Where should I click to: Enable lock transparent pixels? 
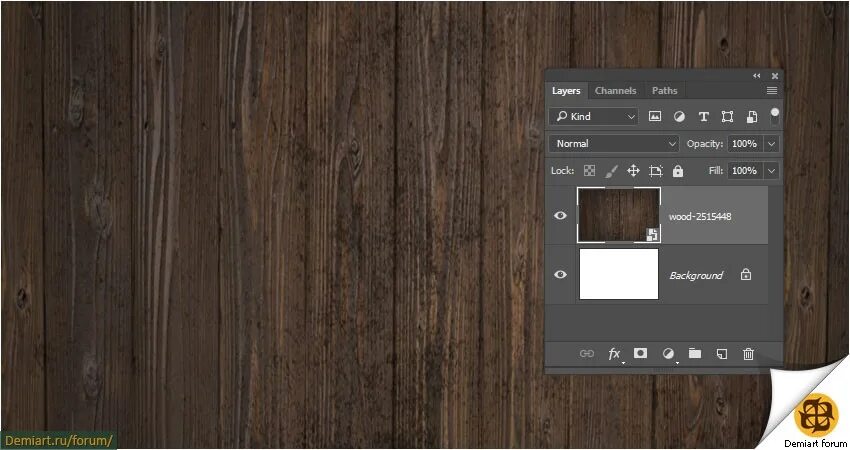(589, 171)
